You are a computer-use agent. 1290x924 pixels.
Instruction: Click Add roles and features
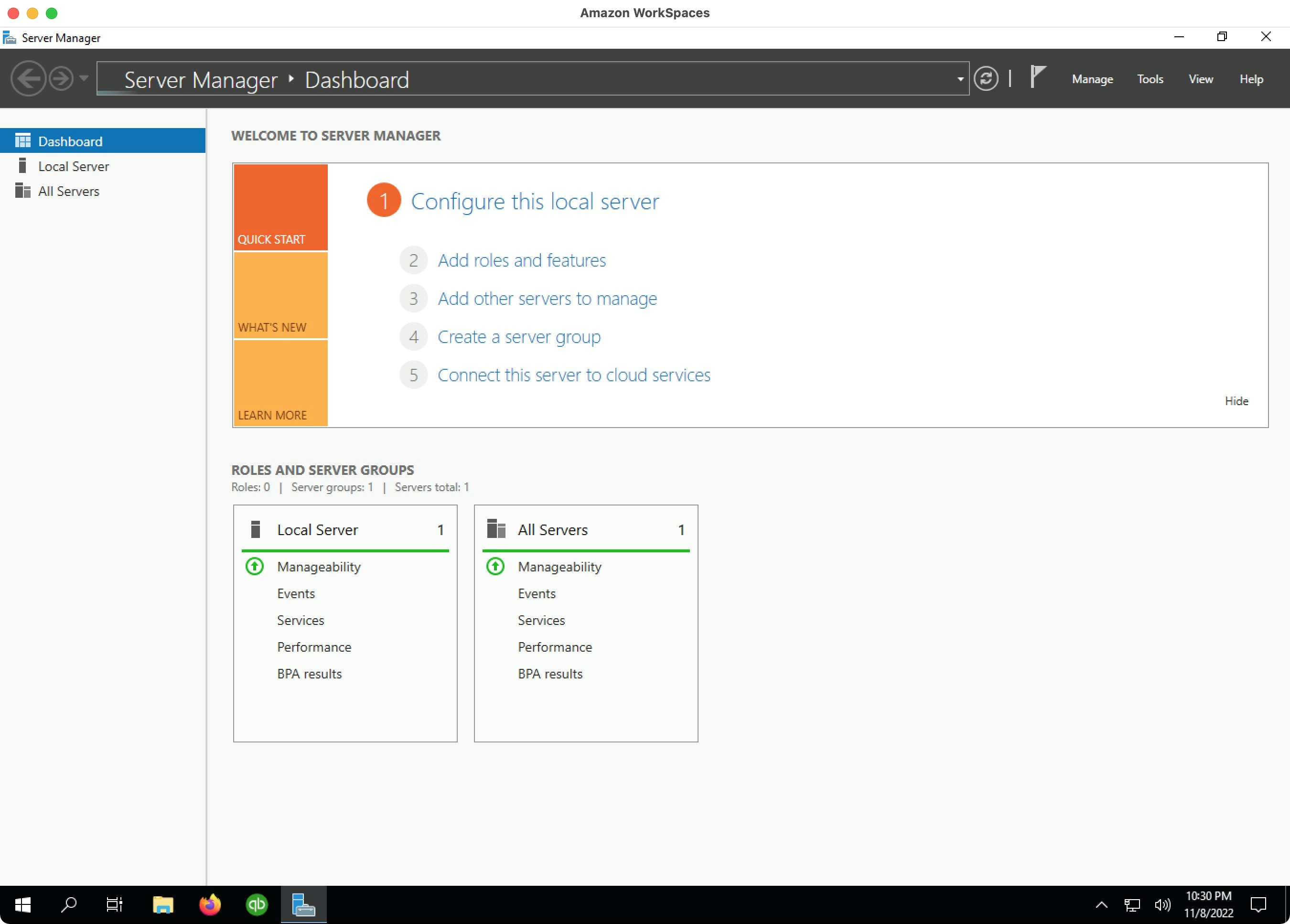(x=522, y=260)
